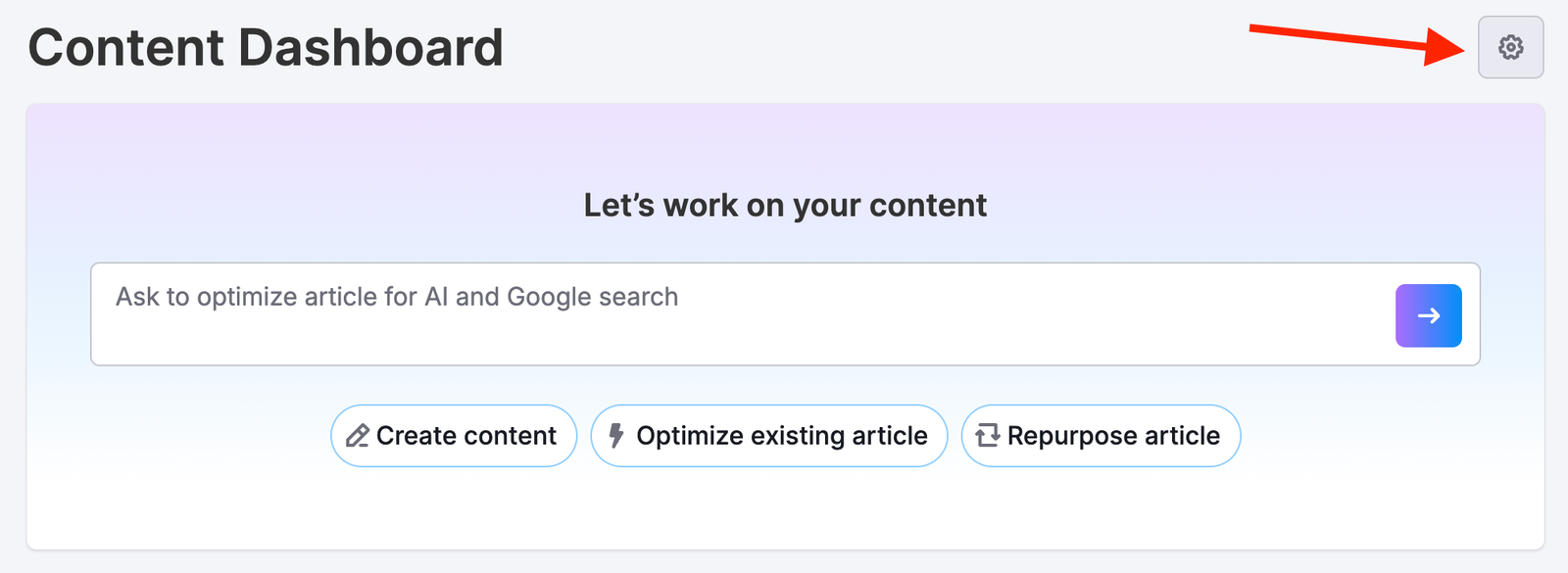1568x573 pixels.
Task: Click the Content Dashboard heading
Action: click(266, 46)
